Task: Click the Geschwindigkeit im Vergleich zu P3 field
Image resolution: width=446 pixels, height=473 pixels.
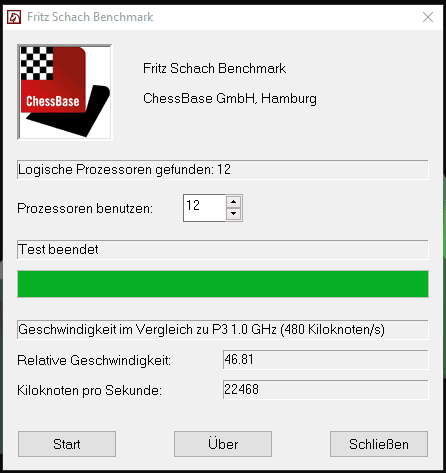Action: pyautogui.click(x=223, y=329)
